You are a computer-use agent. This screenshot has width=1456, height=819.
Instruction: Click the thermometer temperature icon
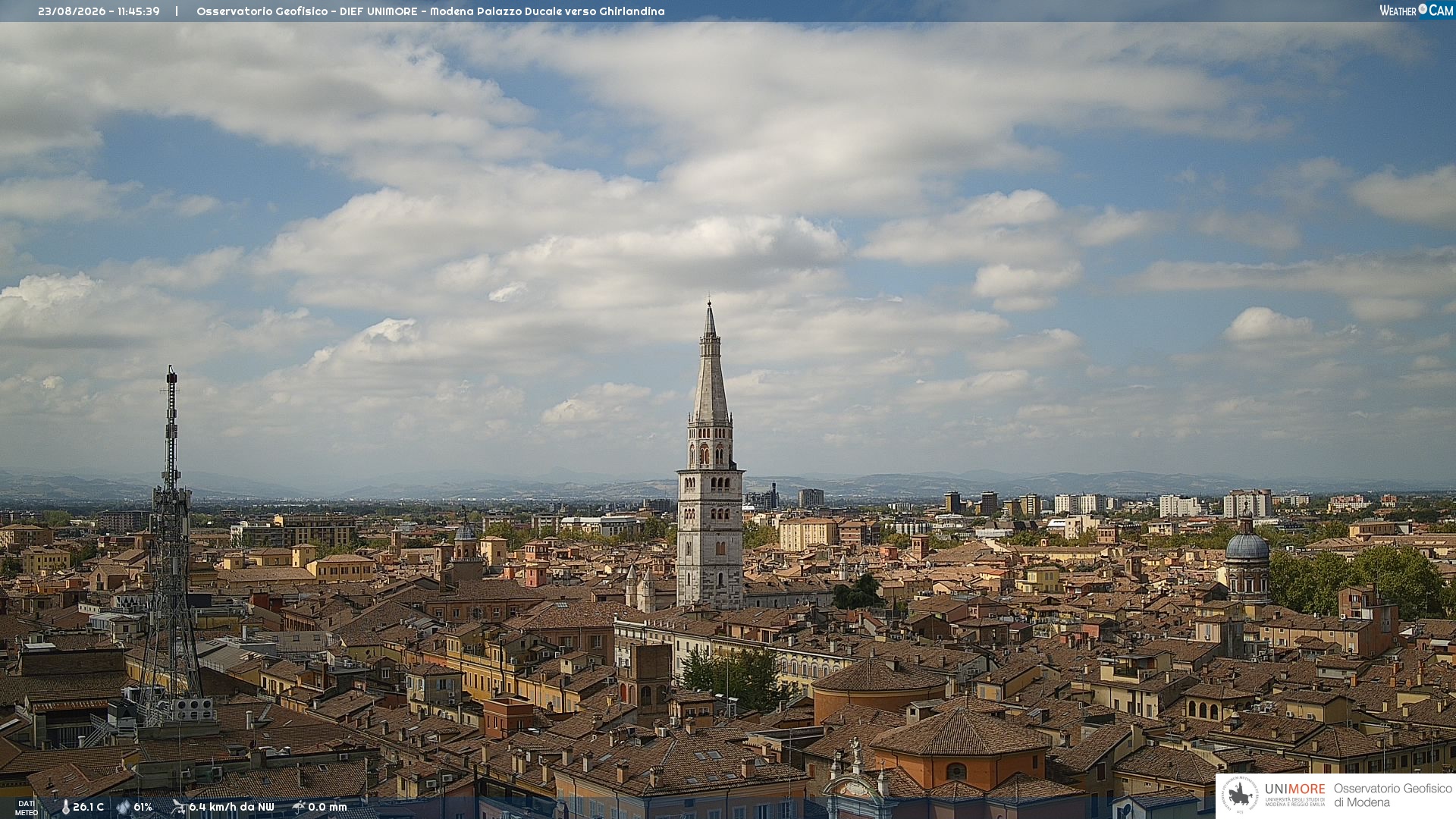(x=66, y=808)
